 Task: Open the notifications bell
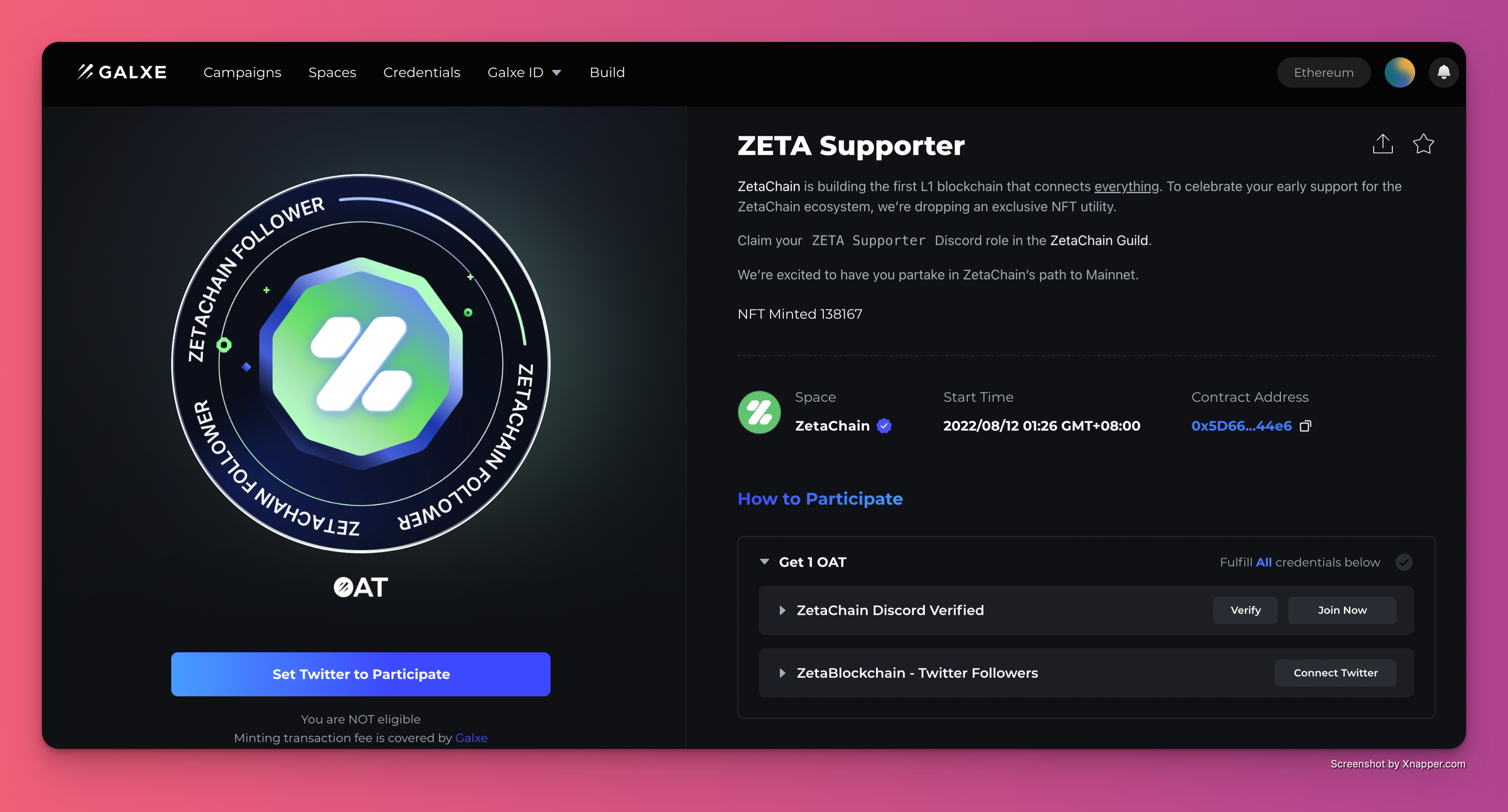[1444, 72]
